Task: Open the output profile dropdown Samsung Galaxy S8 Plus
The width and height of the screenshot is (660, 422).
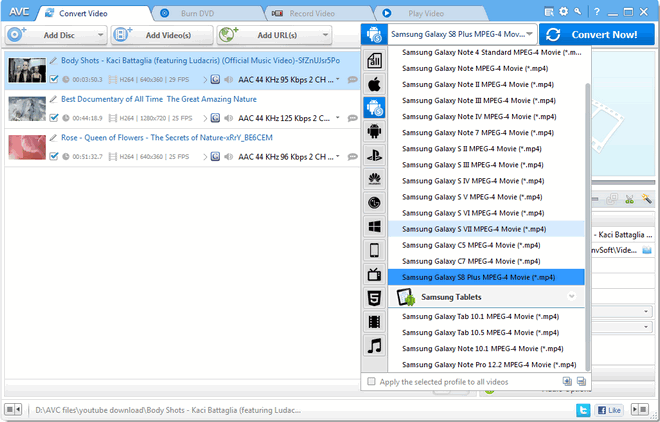Action: 462,34
